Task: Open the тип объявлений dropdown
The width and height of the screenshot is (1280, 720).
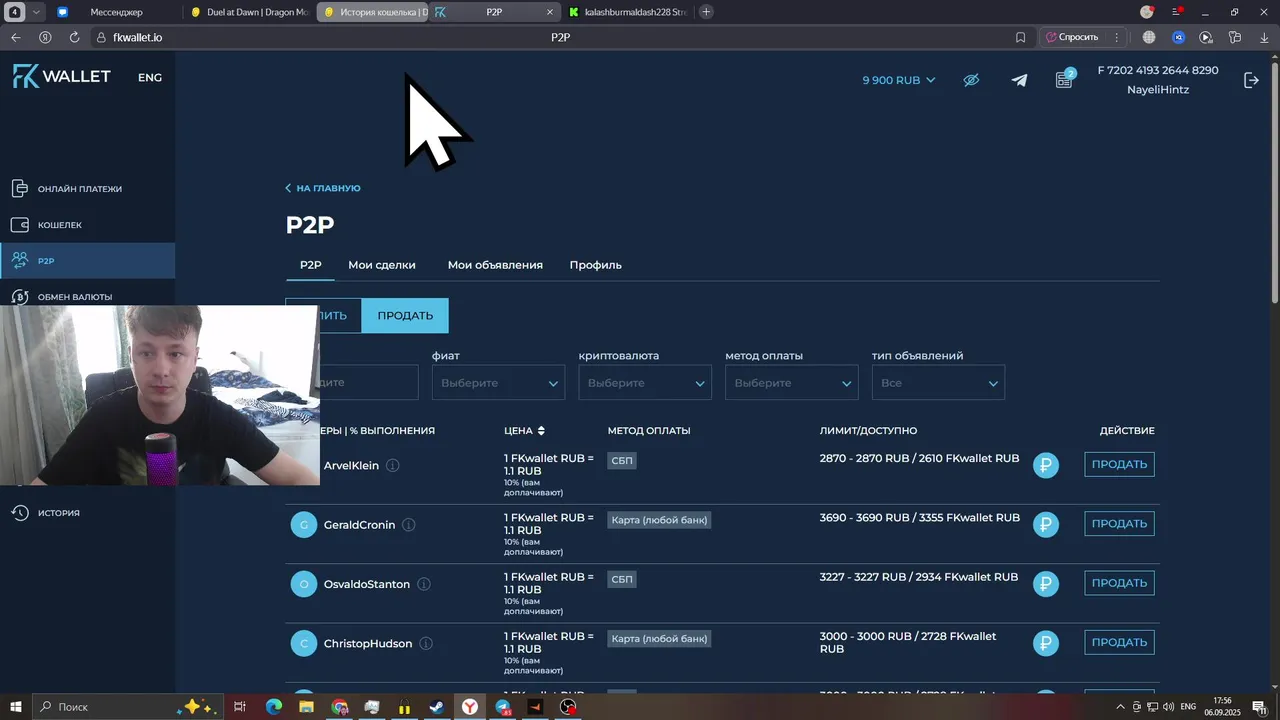Action: click(938, 383)
